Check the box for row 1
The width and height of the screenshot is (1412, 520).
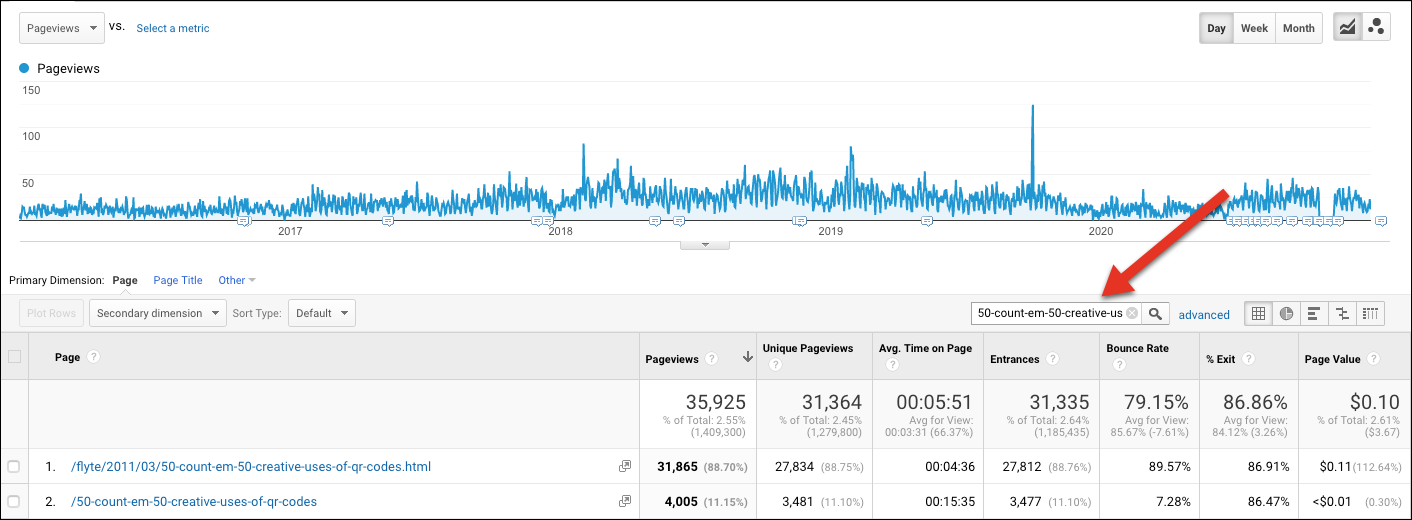point(14,466)
